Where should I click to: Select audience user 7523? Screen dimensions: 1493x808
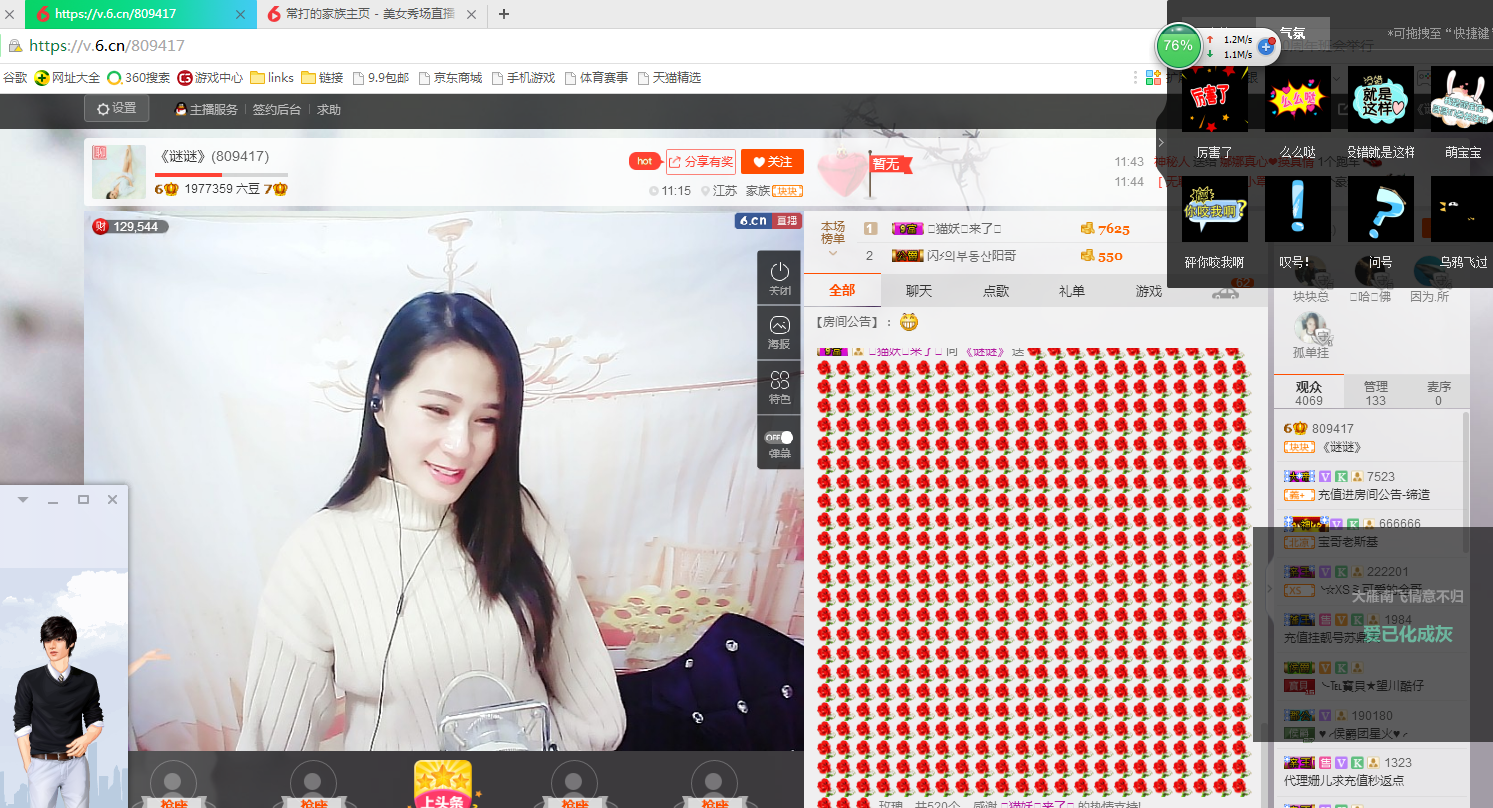coord(1370,485)
